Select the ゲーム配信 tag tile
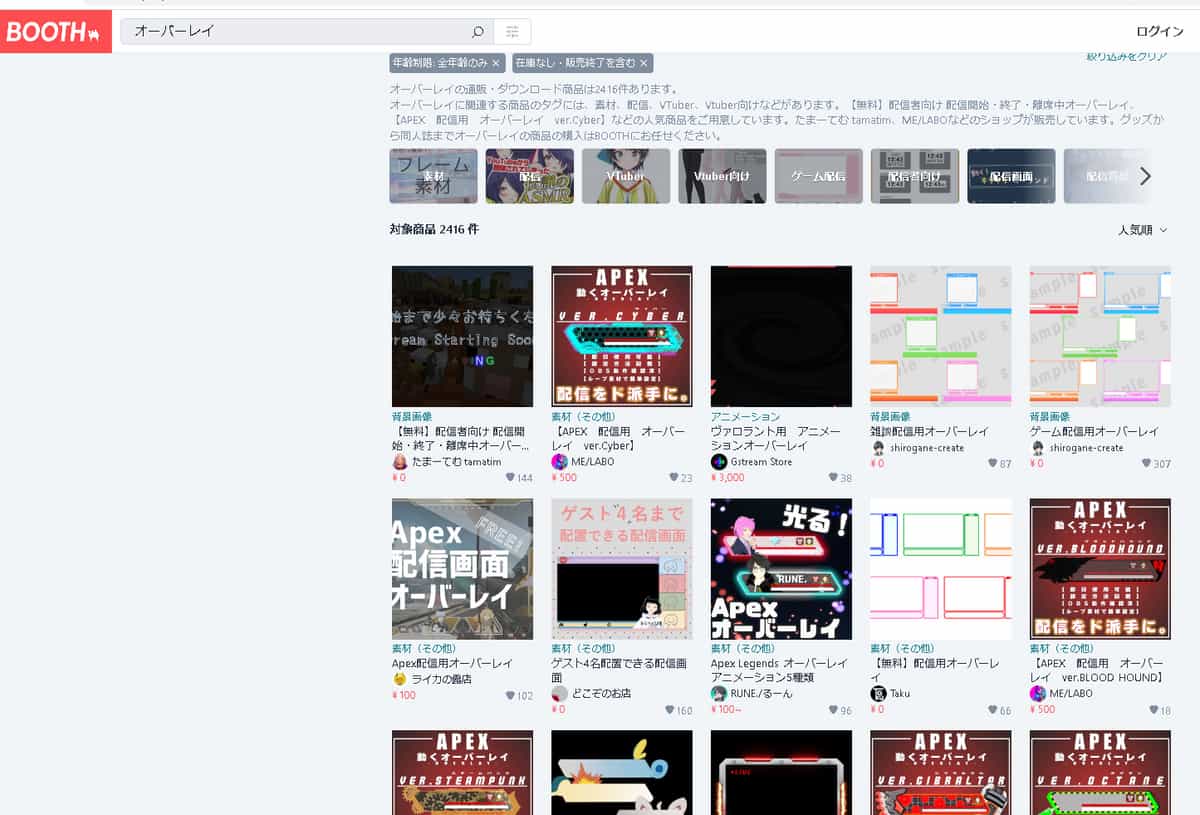Screen dimensions: 1200x815 click(x=819, y=176)
